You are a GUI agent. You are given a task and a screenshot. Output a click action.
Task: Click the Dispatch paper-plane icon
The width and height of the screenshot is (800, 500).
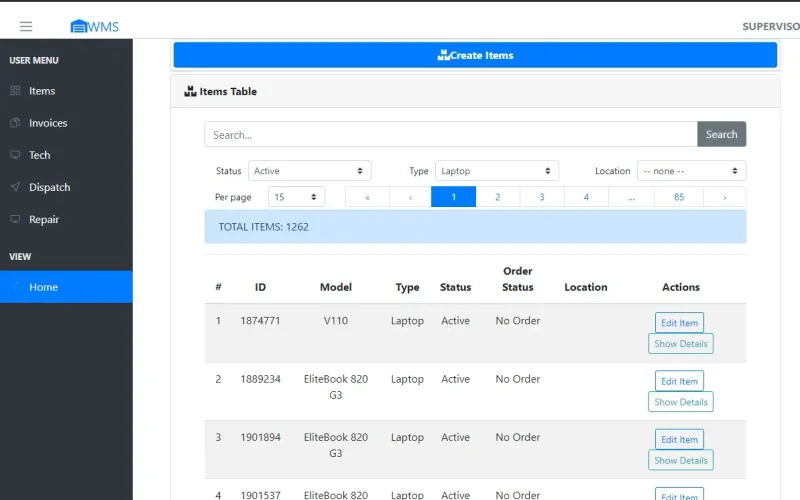pyautogui.click(x=15, y=187)
